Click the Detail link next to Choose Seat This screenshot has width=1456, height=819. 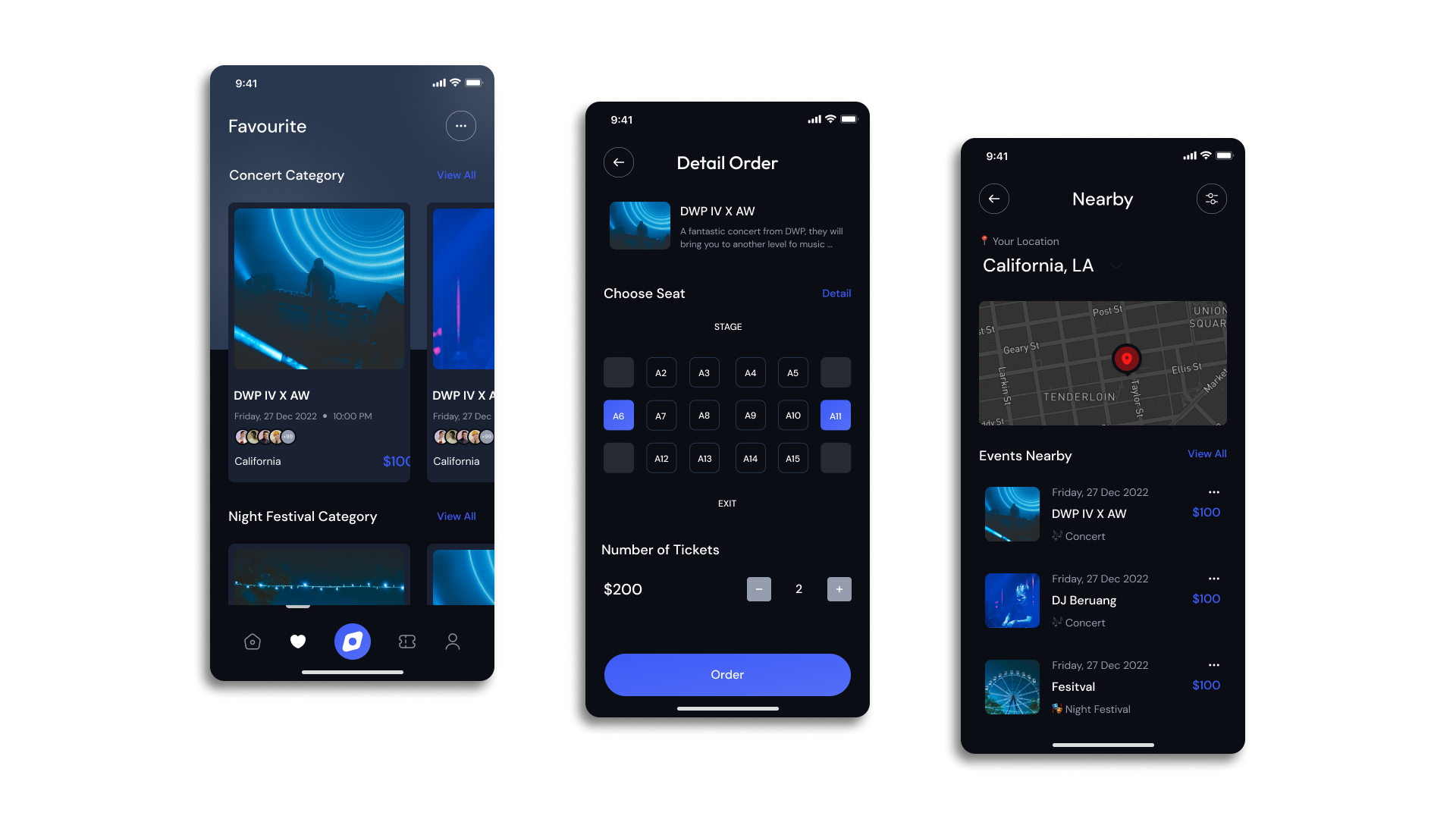[836, 293]
